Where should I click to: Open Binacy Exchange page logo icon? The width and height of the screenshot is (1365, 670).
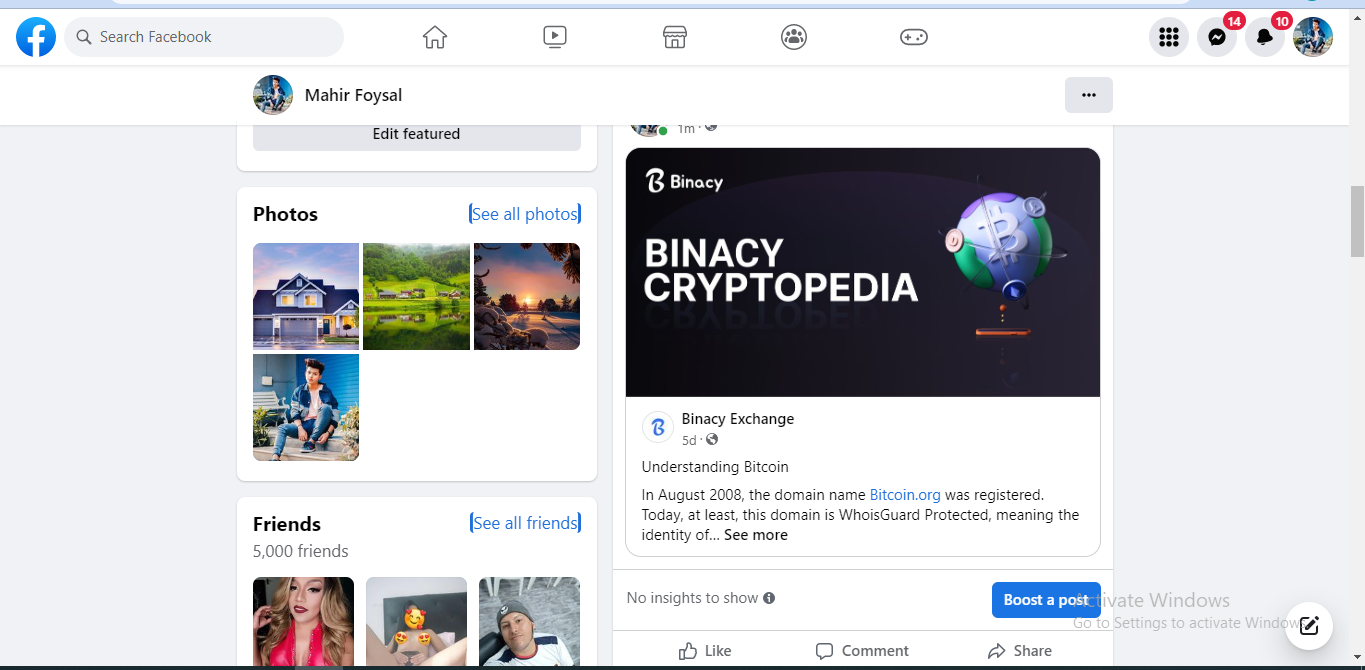pos(658,428)
